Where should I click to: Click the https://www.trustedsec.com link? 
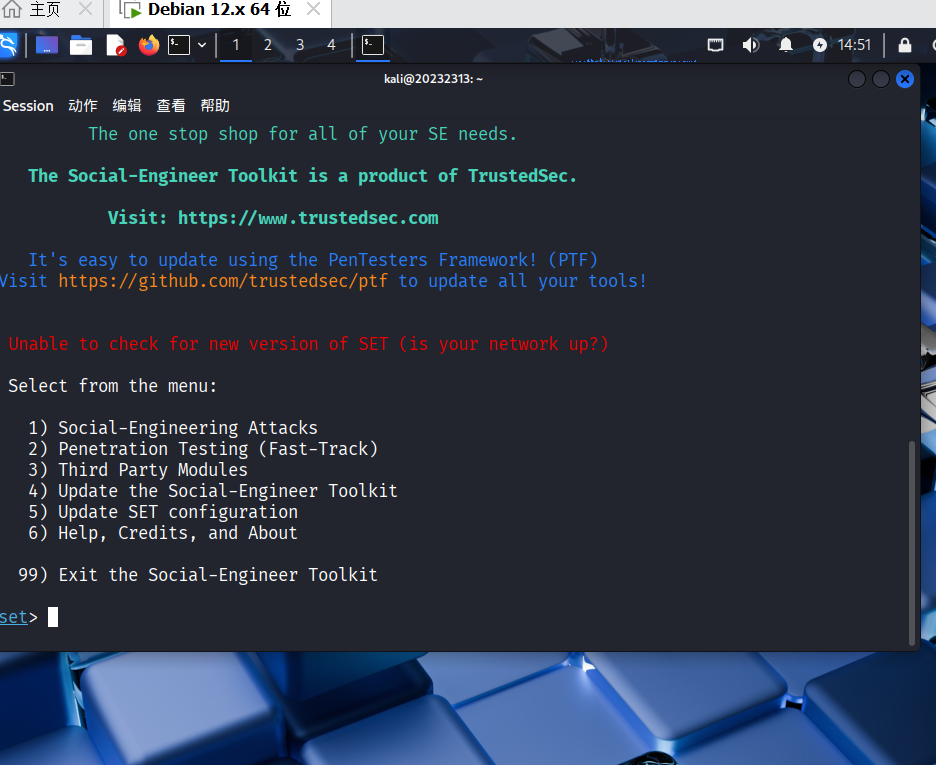pyautogui.click(x=308, y=218)
